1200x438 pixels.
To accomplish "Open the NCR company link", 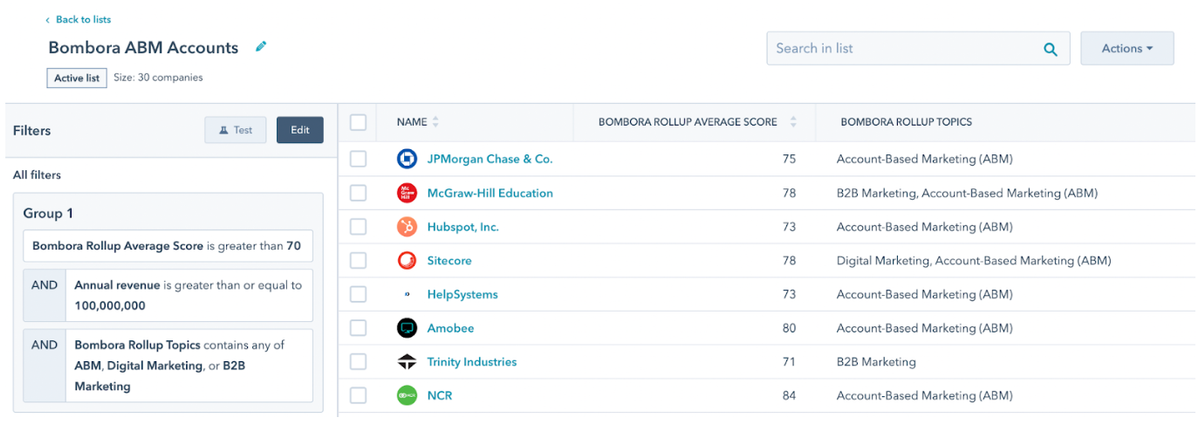I will coord(439,396).
